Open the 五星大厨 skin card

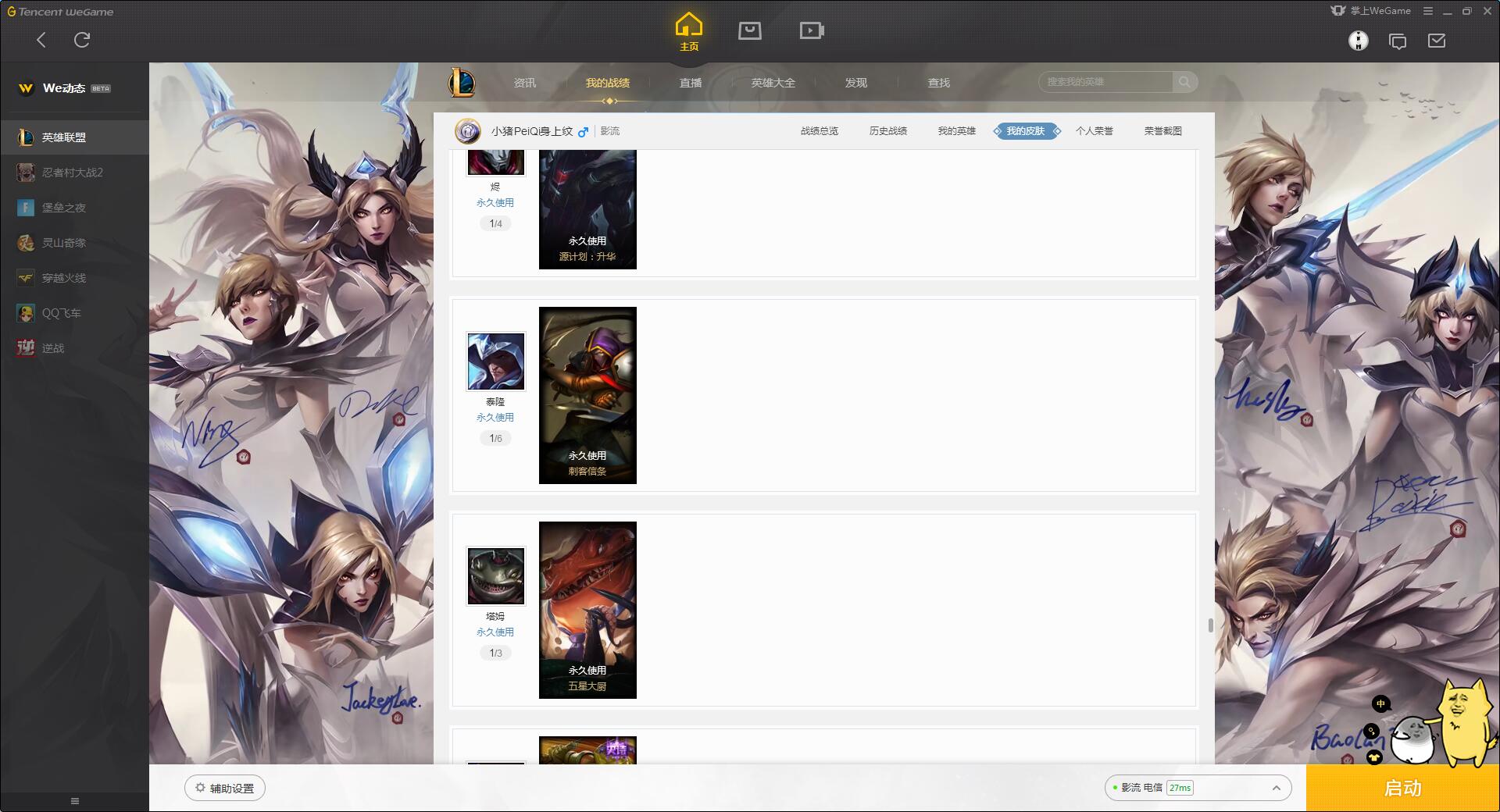(587, 610)
